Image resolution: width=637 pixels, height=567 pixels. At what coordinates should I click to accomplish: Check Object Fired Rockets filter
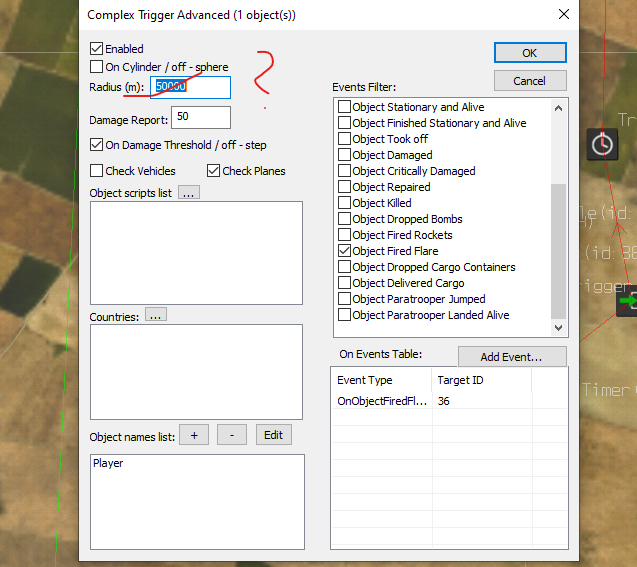pos(344,234)
